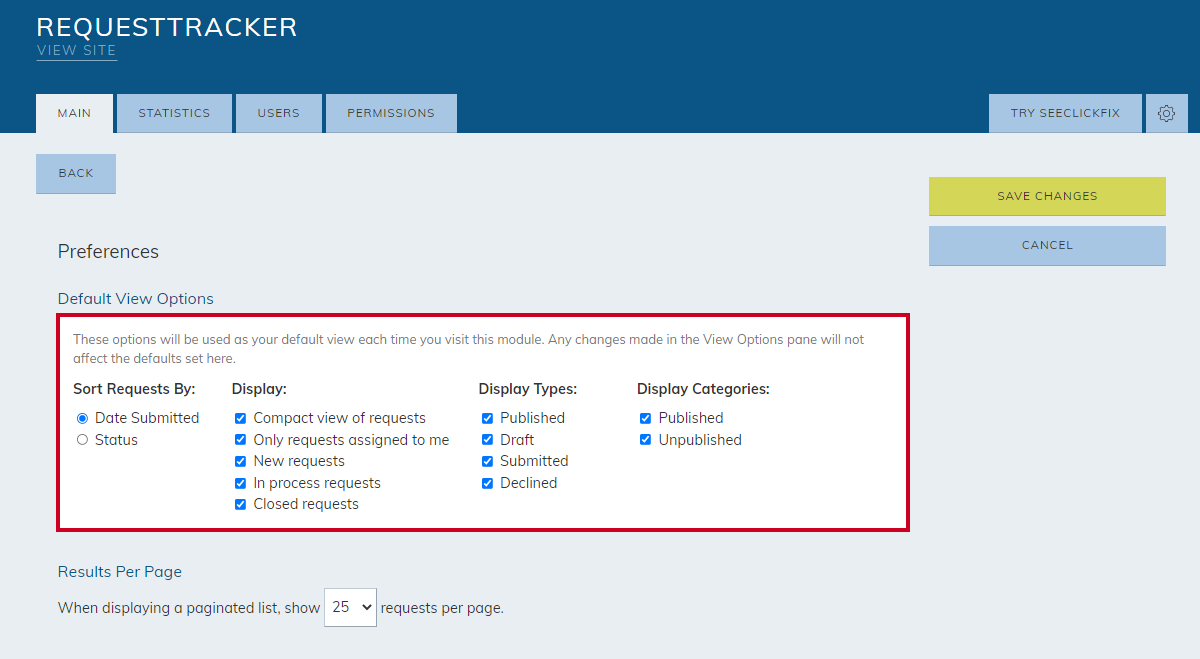Toggle Compact view of requests checkbox
Viewport: 1200px width, 659px height.
point(240,418)
